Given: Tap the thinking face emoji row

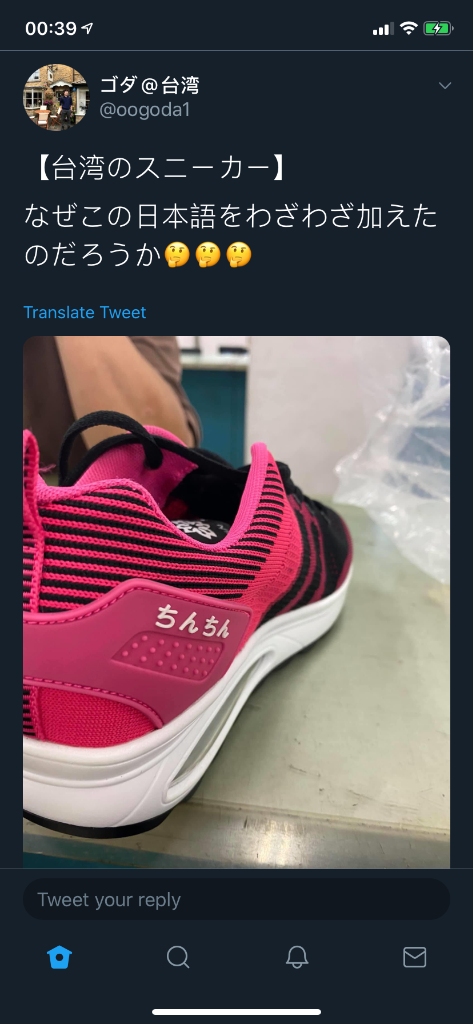Looking at the screenshot, I should (208, 255).
